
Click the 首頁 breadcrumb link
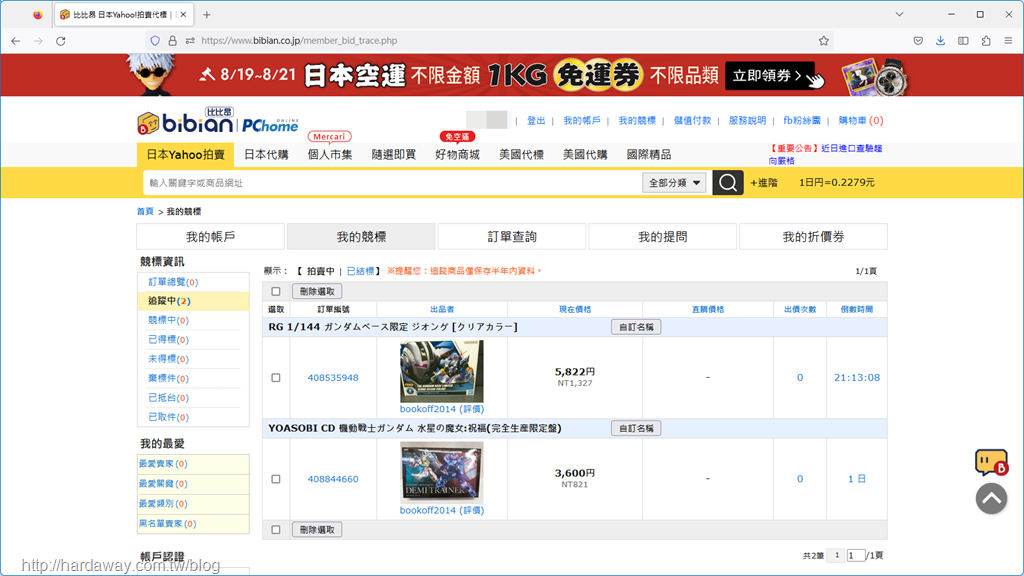click(145, 212)
